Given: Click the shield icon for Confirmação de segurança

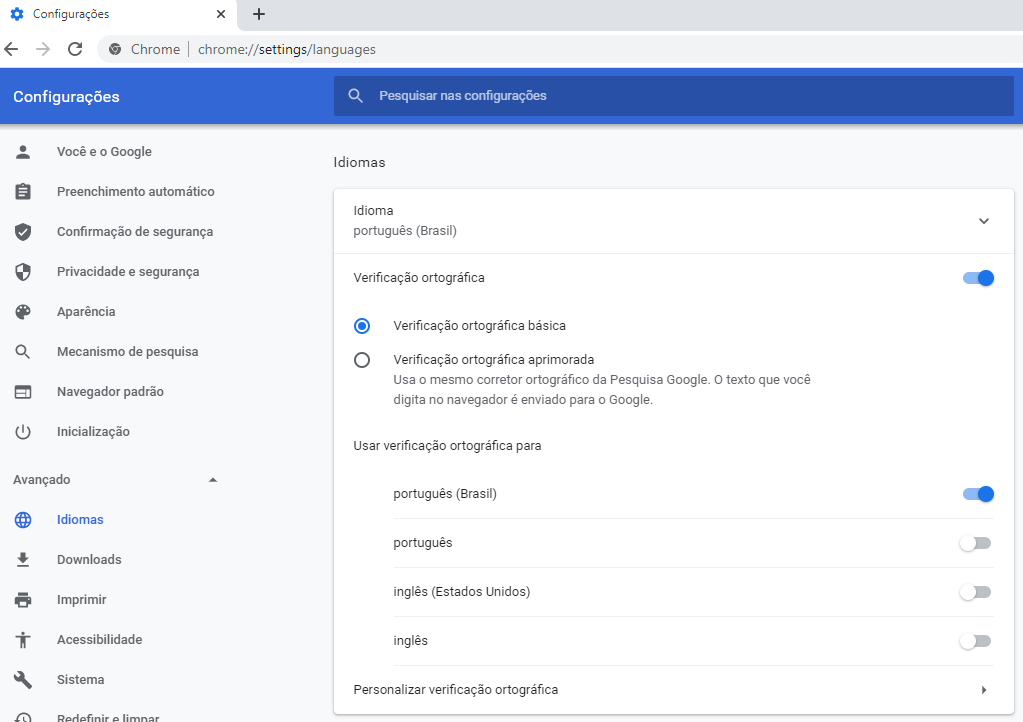Looking at the screenshot, I should tap(23, 232).
